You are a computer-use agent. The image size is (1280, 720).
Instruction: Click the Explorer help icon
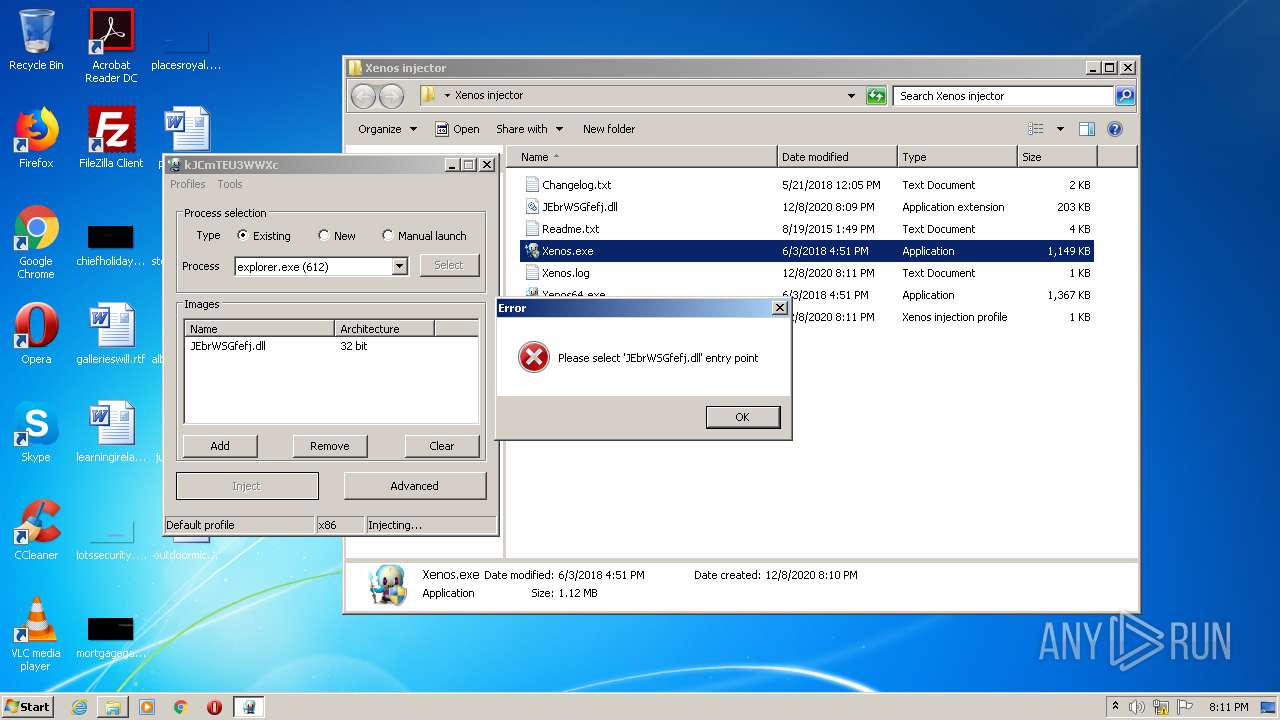[x=1115, y=129]
